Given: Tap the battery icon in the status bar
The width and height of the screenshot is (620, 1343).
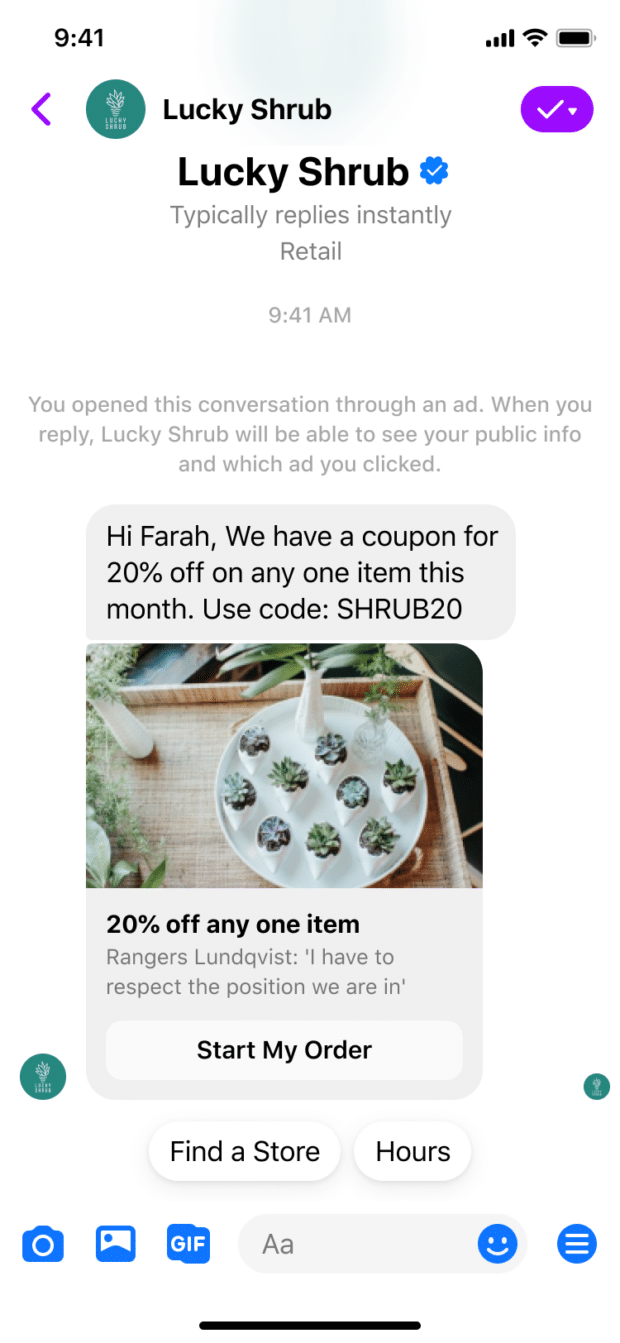Looking at the screenshot, I should [575, 37].
